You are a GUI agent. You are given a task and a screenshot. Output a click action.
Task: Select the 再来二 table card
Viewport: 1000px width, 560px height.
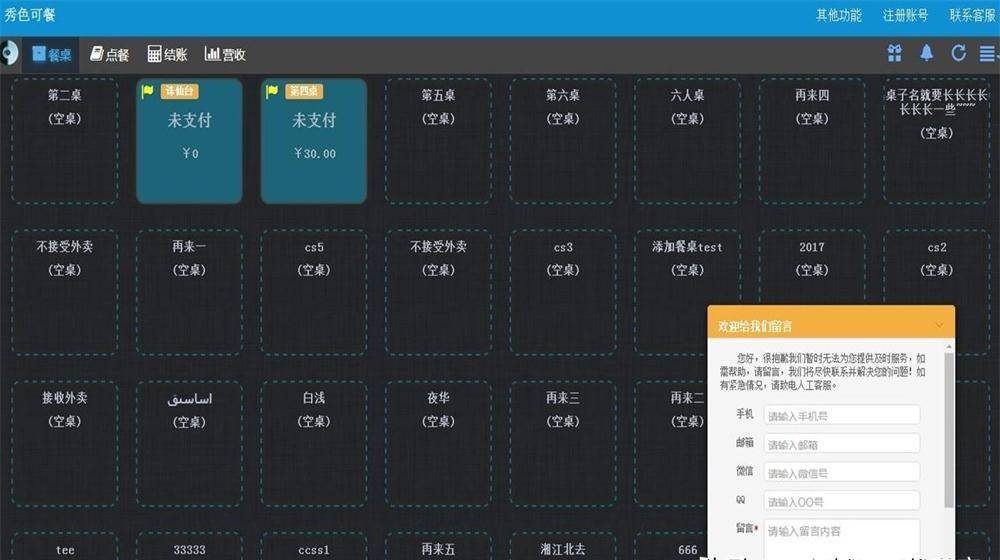click(x=671, y=443)
